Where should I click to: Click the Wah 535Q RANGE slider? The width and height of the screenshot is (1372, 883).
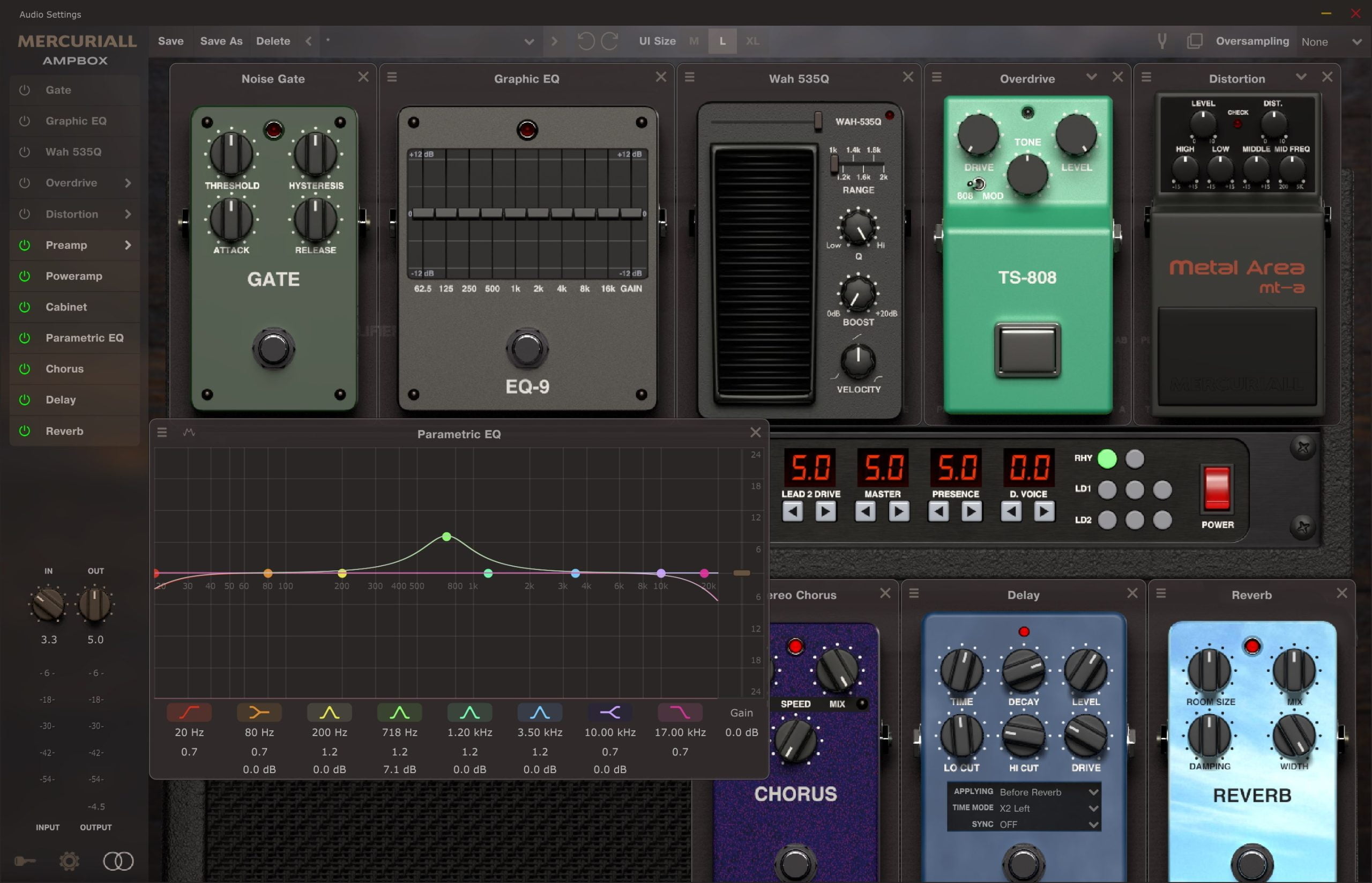[x=834, y=165]
